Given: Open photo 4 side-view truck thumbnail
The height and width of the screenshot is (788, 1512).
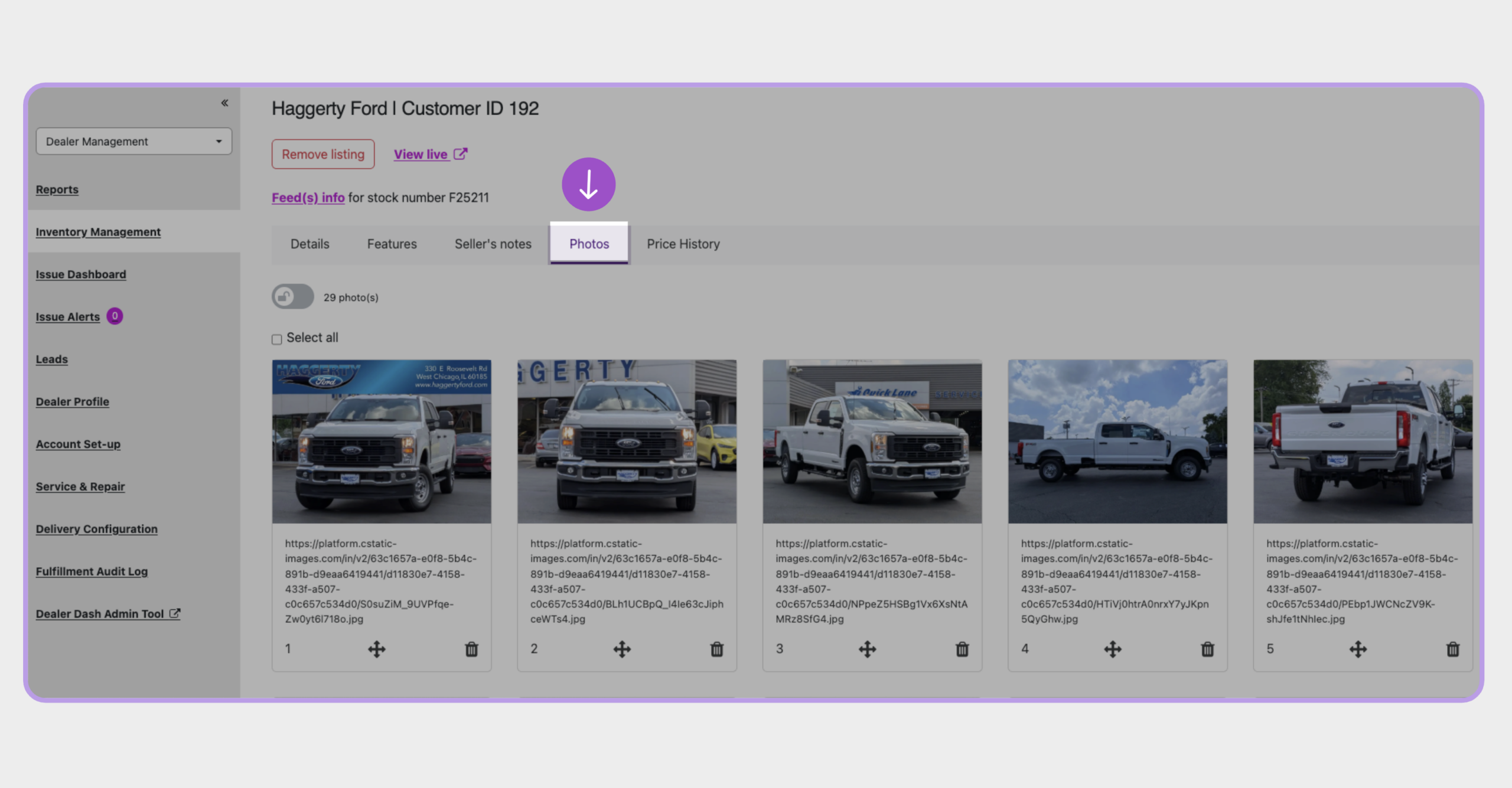Looking at the screenshot, I should [1117, 442].
